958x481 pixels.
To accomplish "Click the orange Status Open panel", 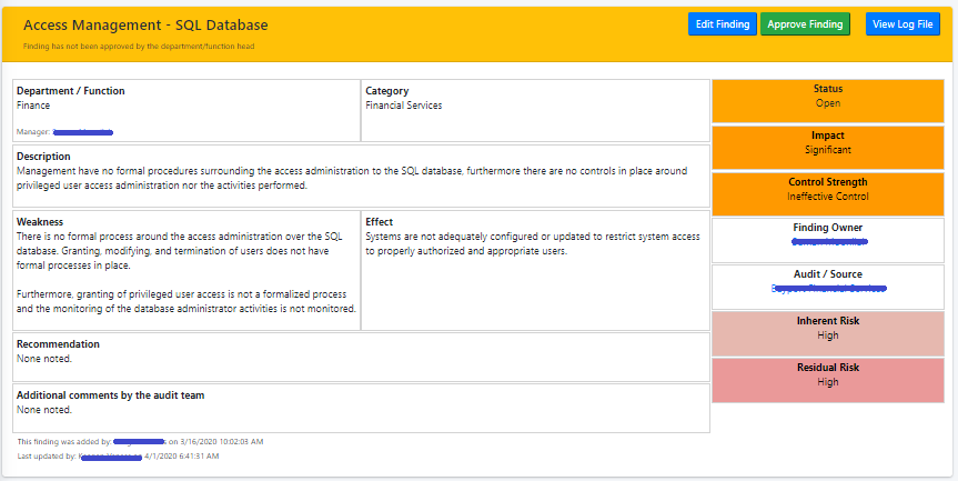I will pyautogui.click(x=828, y=96).
